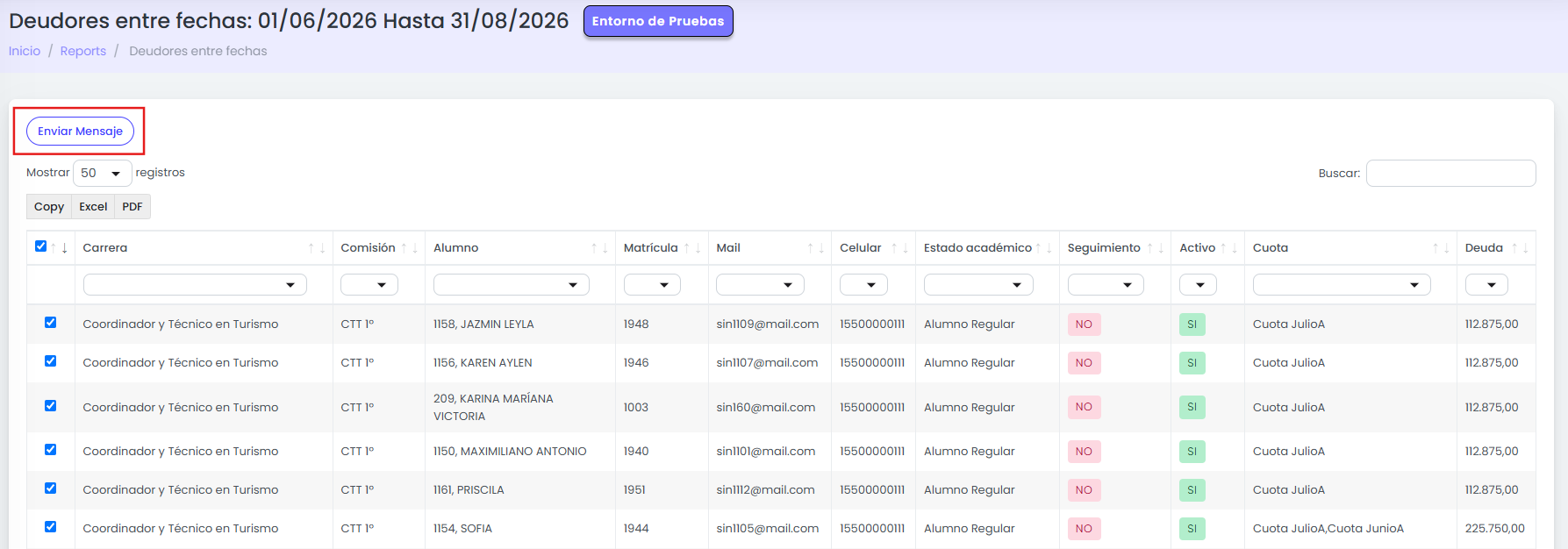Open the Deuda column filter dropdown
Viewport: 1568px width, 549px height.
pos(1486,285)
